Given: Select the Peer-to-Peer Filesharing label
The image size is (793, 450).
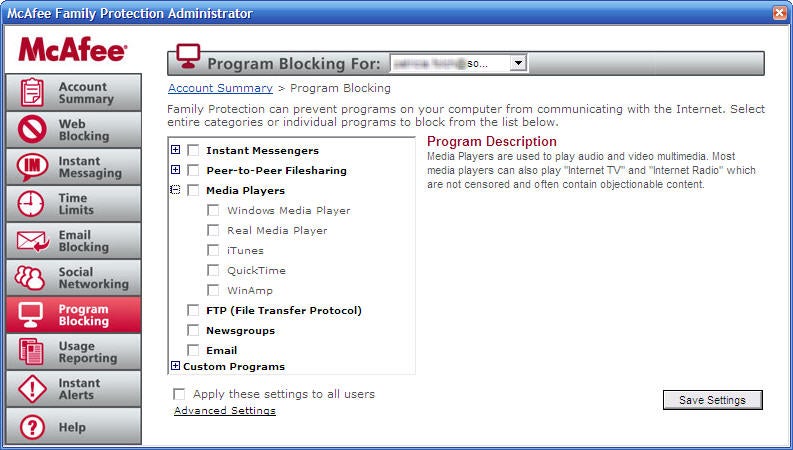Looking at the screenshot, I should click(x=277, y=170).
